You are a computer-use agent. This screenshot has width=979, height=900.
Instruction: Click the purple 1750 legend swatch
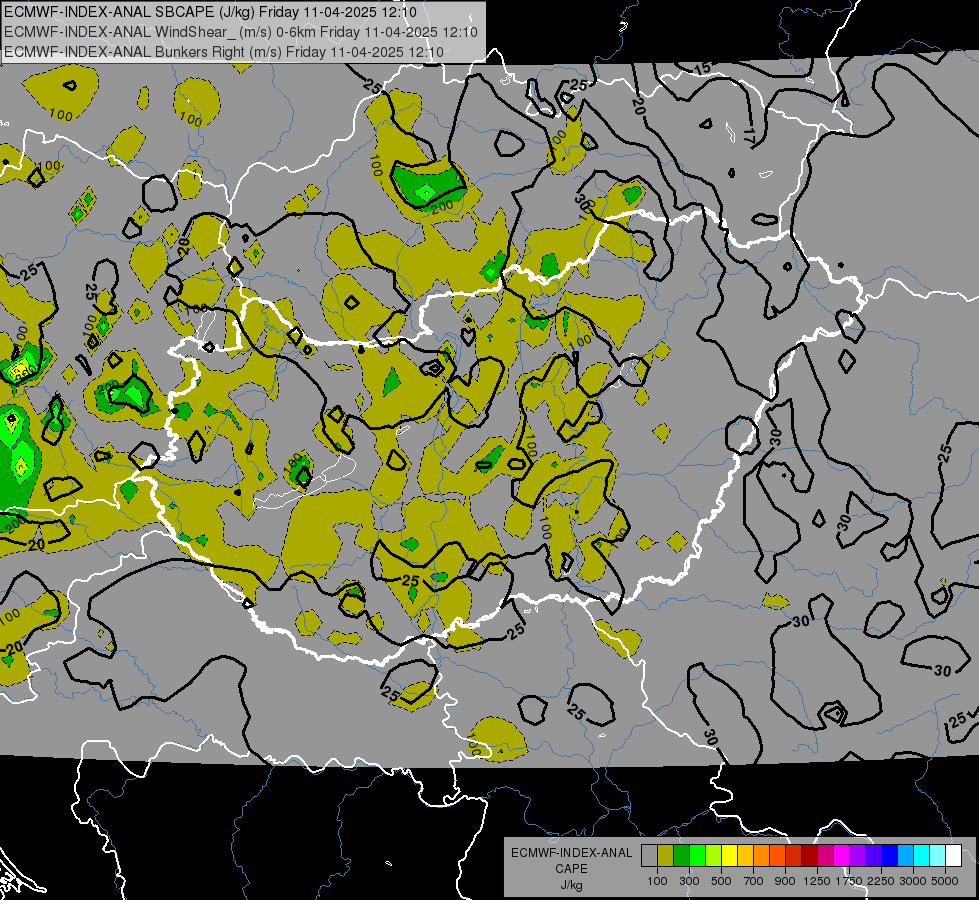coord(858,856)
